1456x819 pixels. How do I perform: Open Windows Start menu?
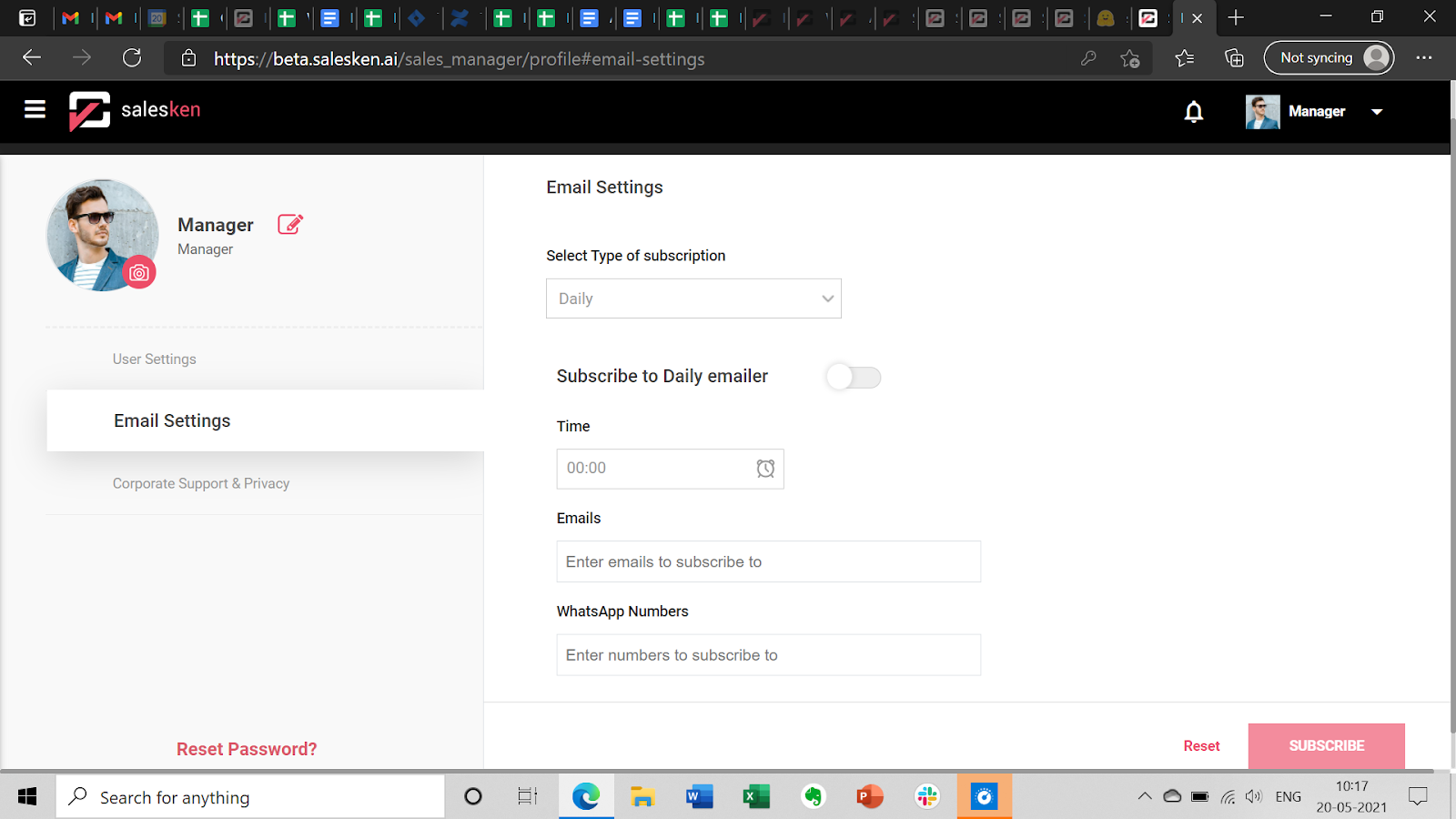coord(27,797)
